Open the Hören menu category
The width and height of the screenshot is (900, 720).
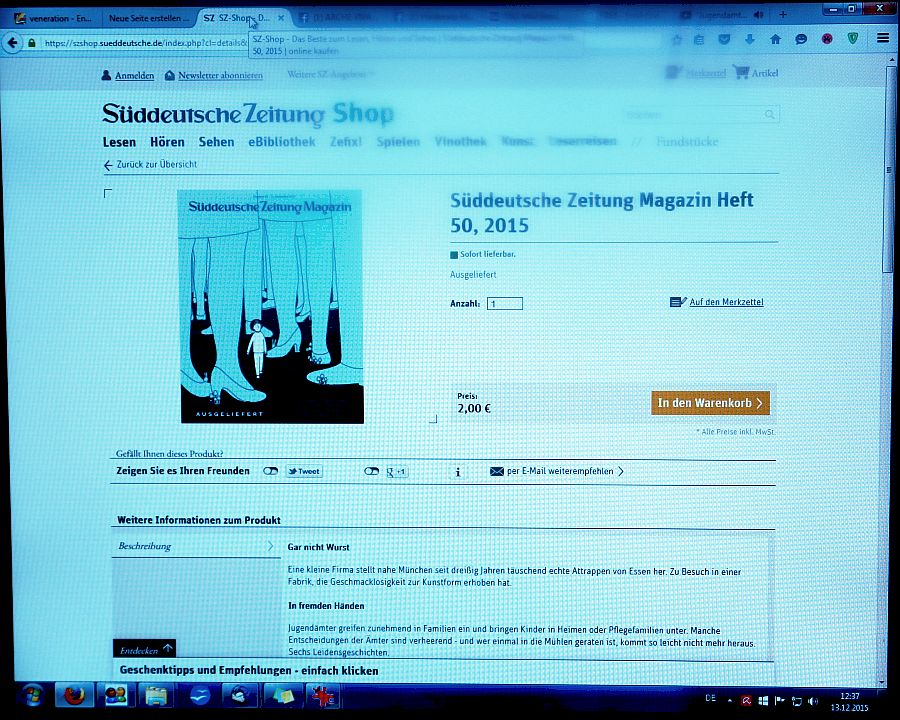(167, 142)
